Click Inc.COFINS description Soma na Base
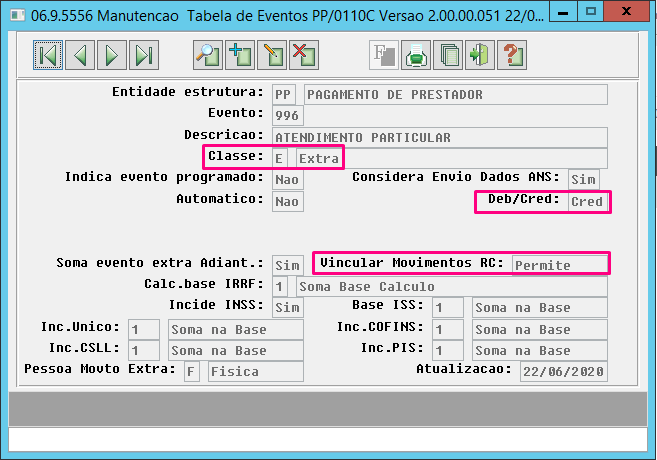This screenshot has width=657, height=460. click(x=540, y=330)
